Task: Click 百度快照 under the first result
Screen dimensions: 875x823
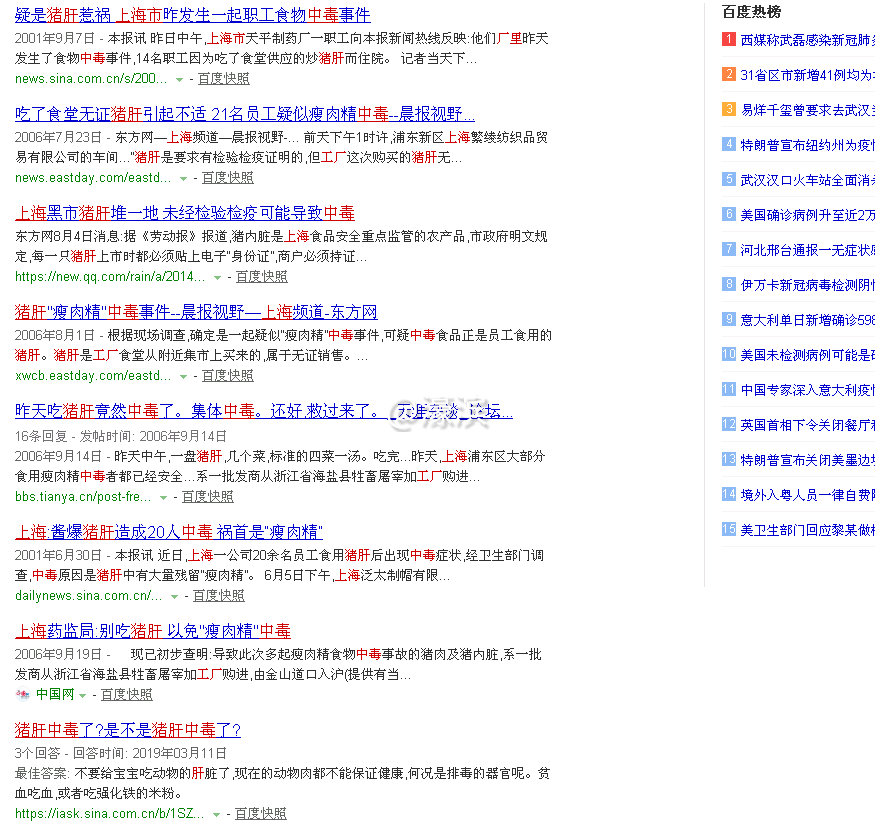Action: pyautogui.click(x=223, y=78)
